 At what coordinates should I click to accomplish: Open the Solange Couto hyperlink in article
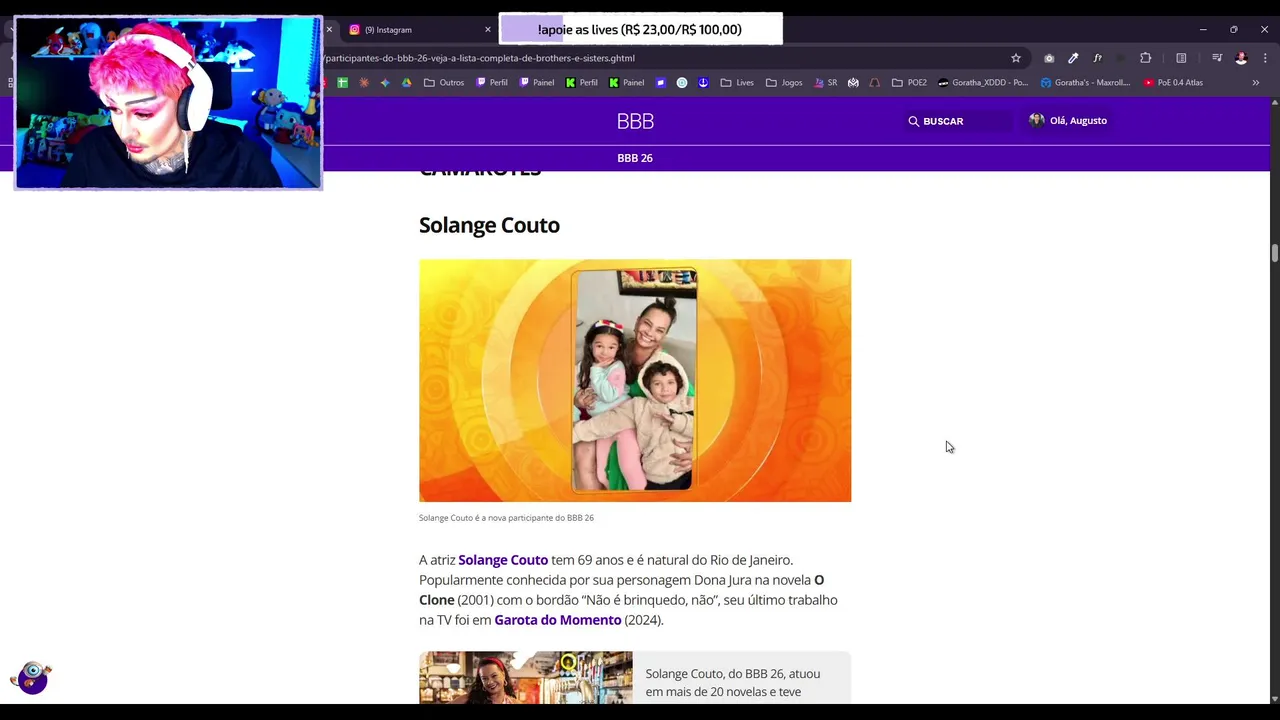tap(503, 560)
